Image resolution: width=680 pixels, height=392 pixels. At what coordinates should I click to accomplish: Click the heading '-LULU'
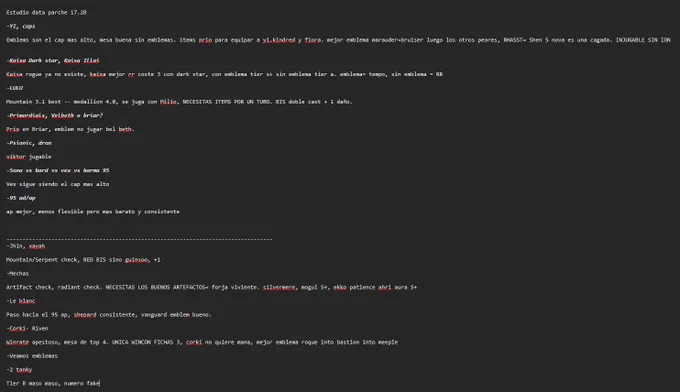pos(15,88)
